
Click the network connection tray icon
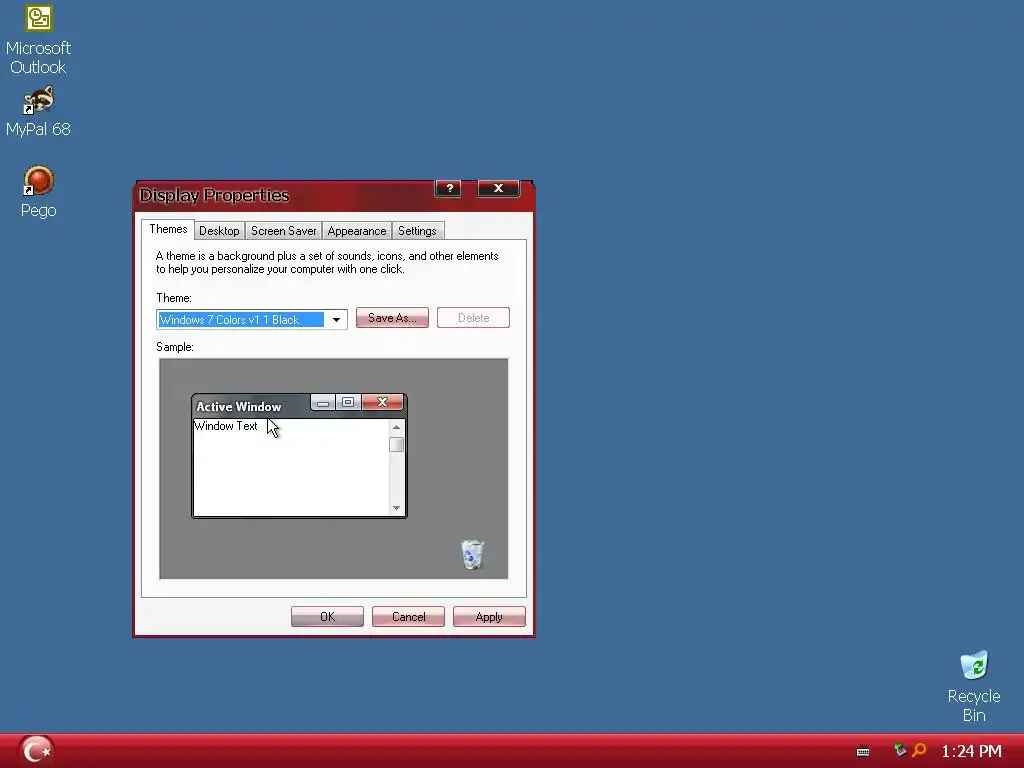pyautogui.click(x=901, y=750)
